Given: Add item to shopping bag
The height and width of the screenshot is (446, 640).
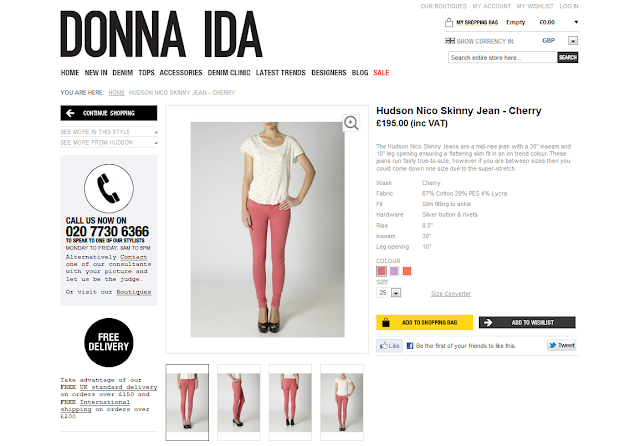Looking at the screenshot, I should (424, 322).
